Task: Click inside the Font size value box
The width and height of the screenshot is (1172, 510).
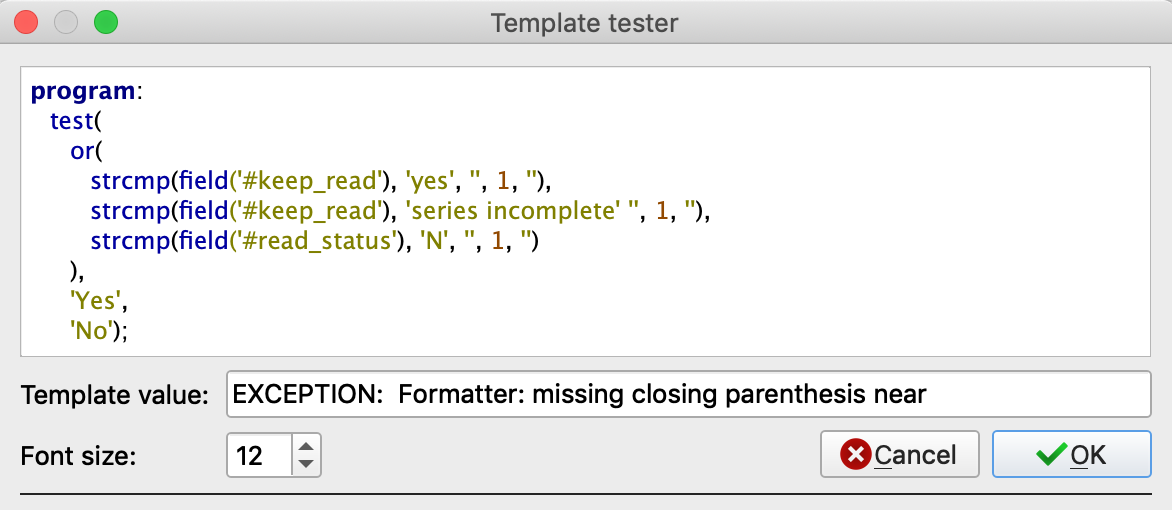Action: 258,456
